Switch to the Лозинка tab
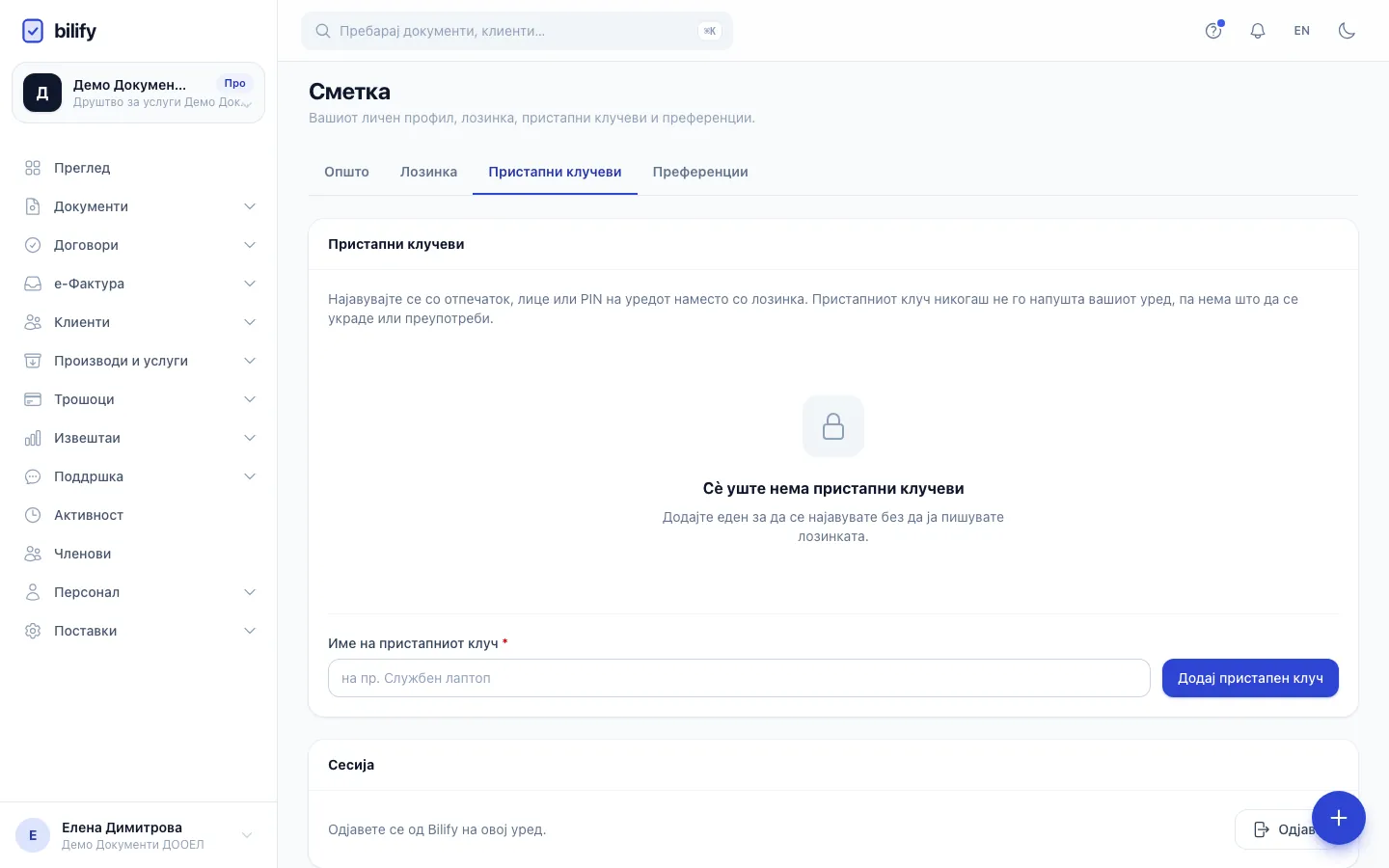Screen dimensions: 1389x868 [x=428, y=172]
